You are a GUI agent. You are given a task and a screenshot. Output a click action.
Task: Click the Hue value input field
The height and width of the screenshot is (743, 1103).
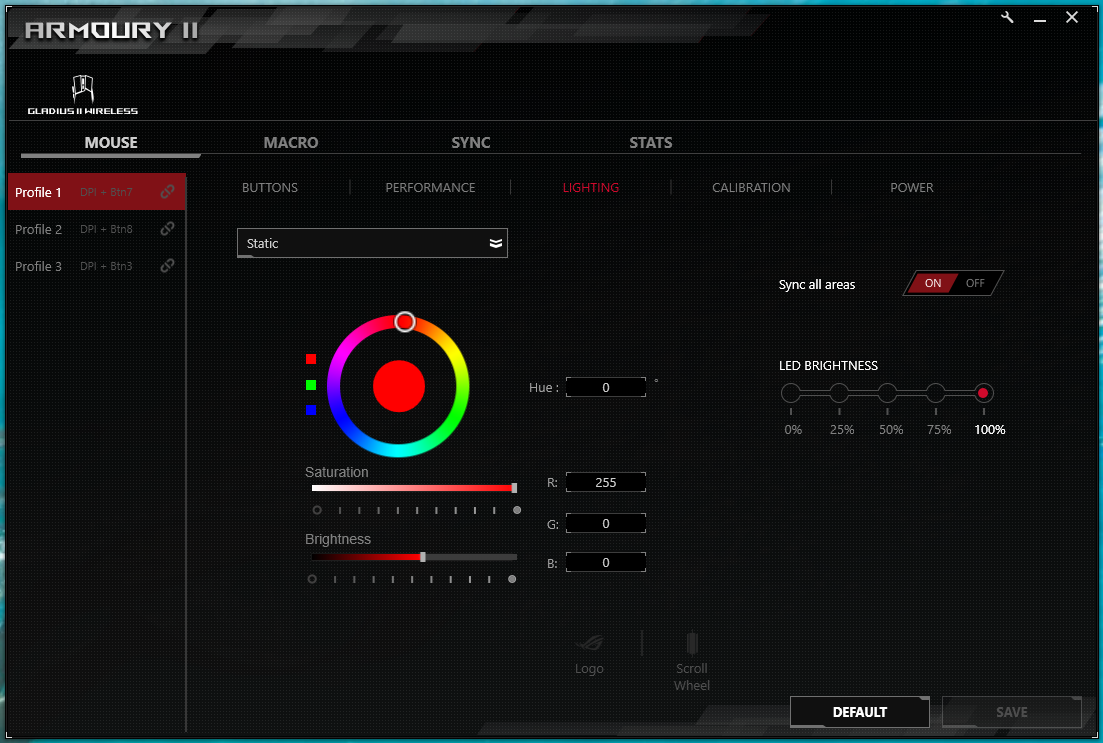coord(606,387)
